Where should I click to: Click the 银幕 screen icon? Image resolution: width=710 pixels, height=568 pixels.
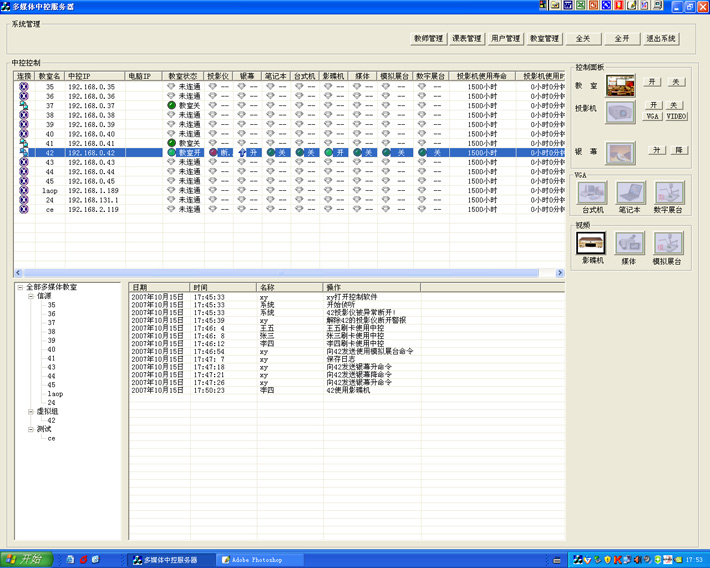point(620,153)
